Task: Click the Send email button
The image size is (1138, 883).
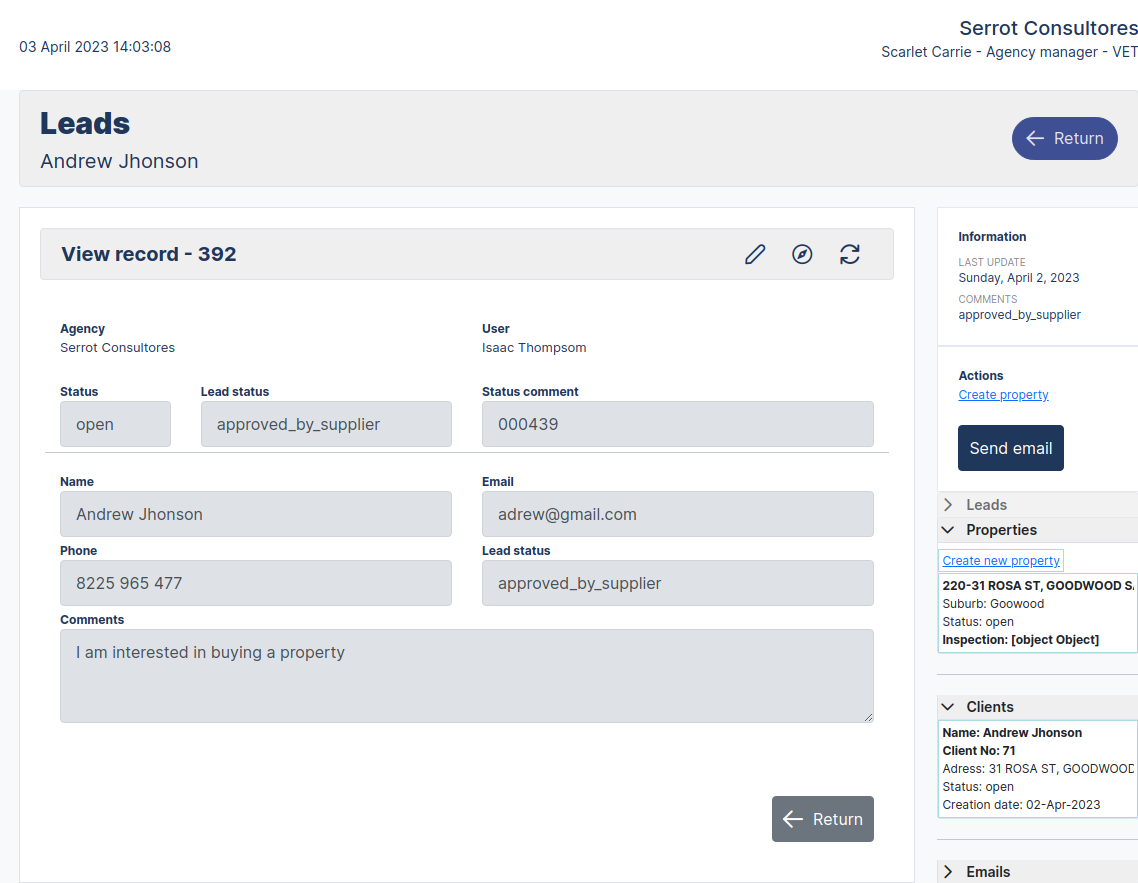Action: (1010, 448)
